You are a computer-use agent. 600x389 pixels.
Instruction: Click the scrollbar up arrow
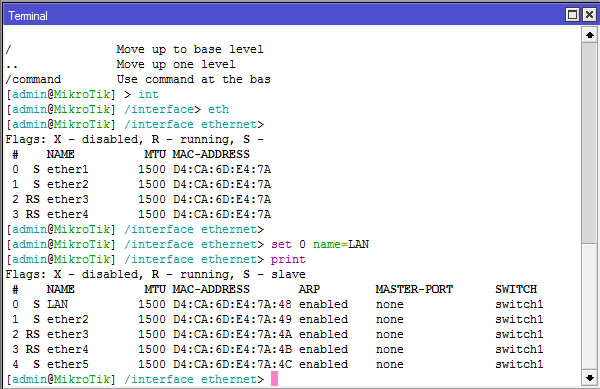(x=590, y=35)
